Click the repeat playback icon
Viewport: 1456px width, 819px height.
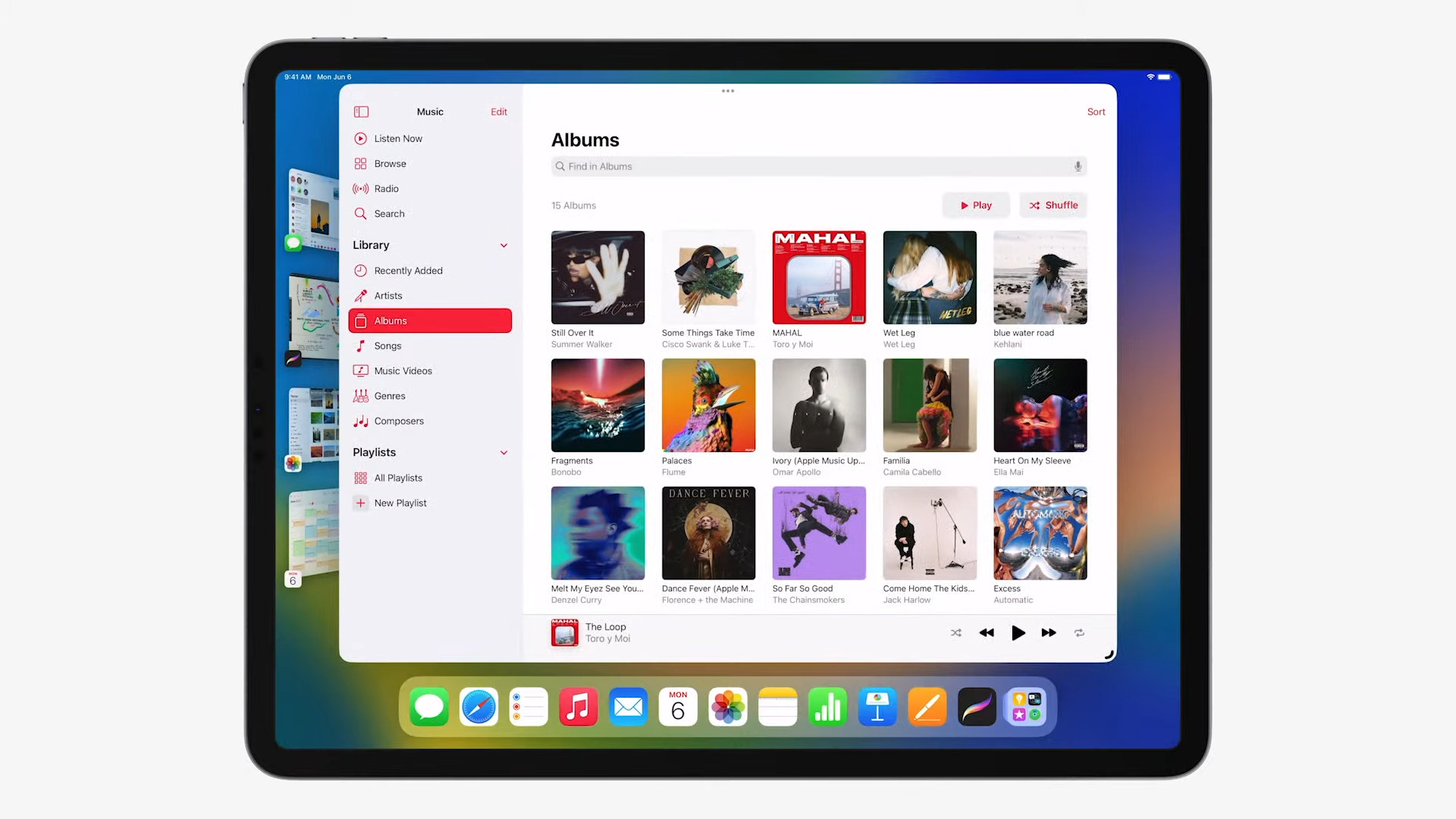pyautogui.click(x=1079, y=632)
